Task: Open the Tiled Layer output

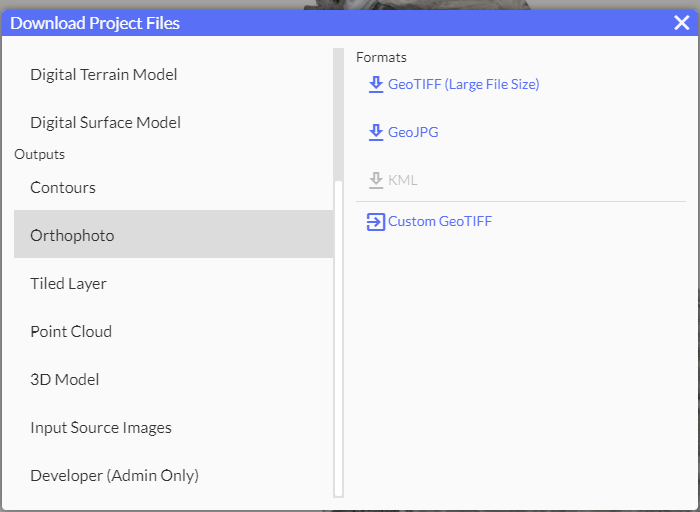Action: click(68, 284)
